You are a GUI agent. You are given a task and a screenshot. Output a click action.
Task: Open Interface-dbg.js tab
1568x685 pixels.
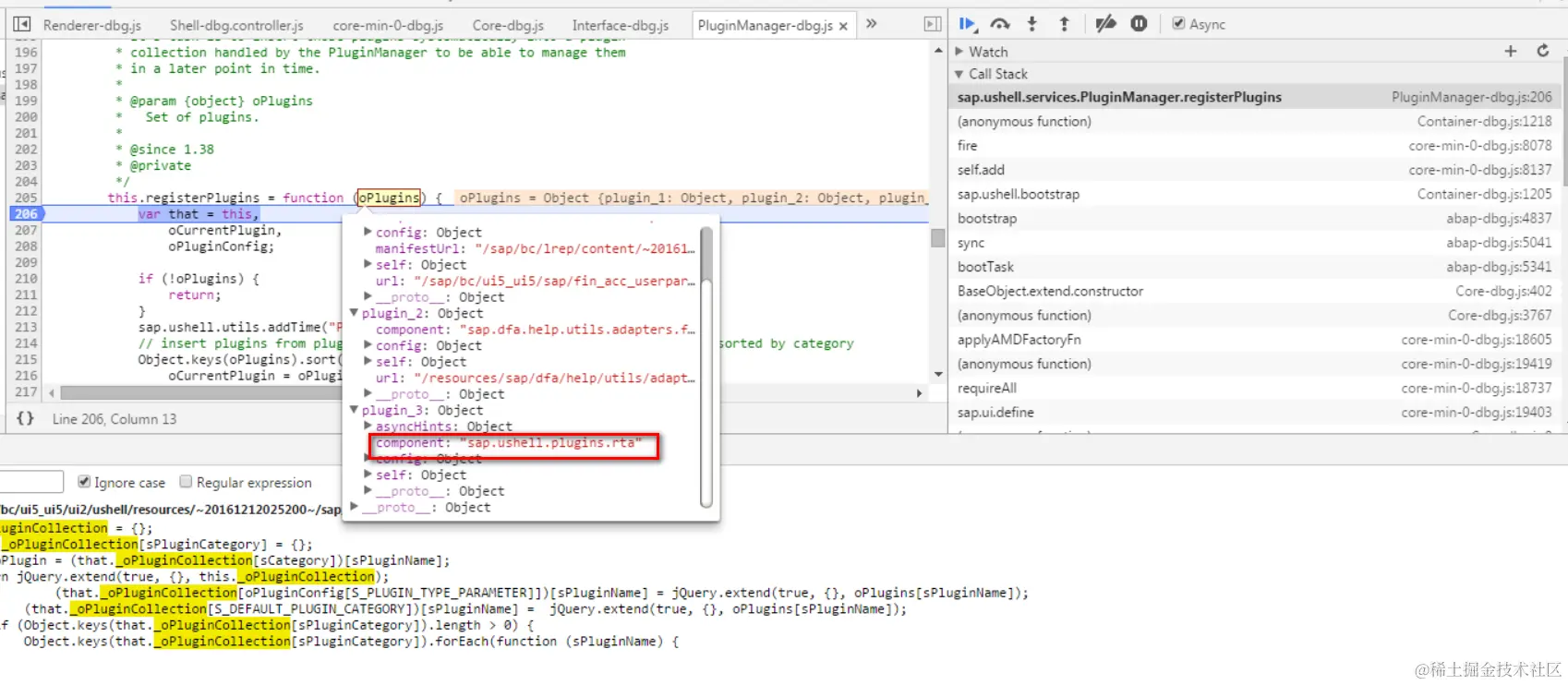[x=621, y=25]
